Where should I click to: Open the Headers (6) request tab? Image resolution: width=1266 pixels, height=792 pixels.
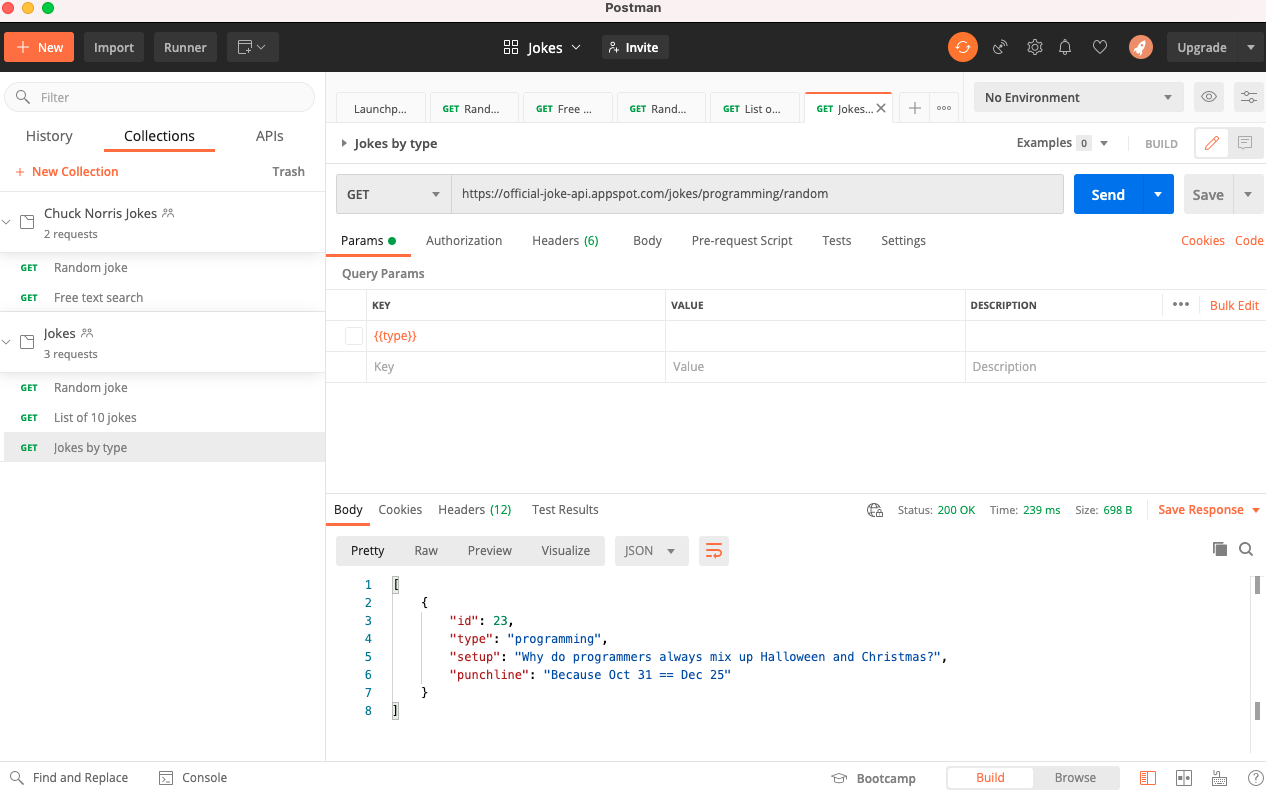pyautogui.click(x=565, y=240)
